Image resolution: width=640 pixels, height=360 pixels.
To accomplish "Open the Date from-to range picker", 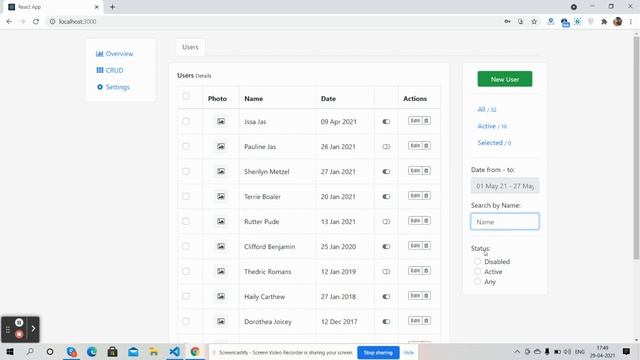I will (x=505, y=186).
